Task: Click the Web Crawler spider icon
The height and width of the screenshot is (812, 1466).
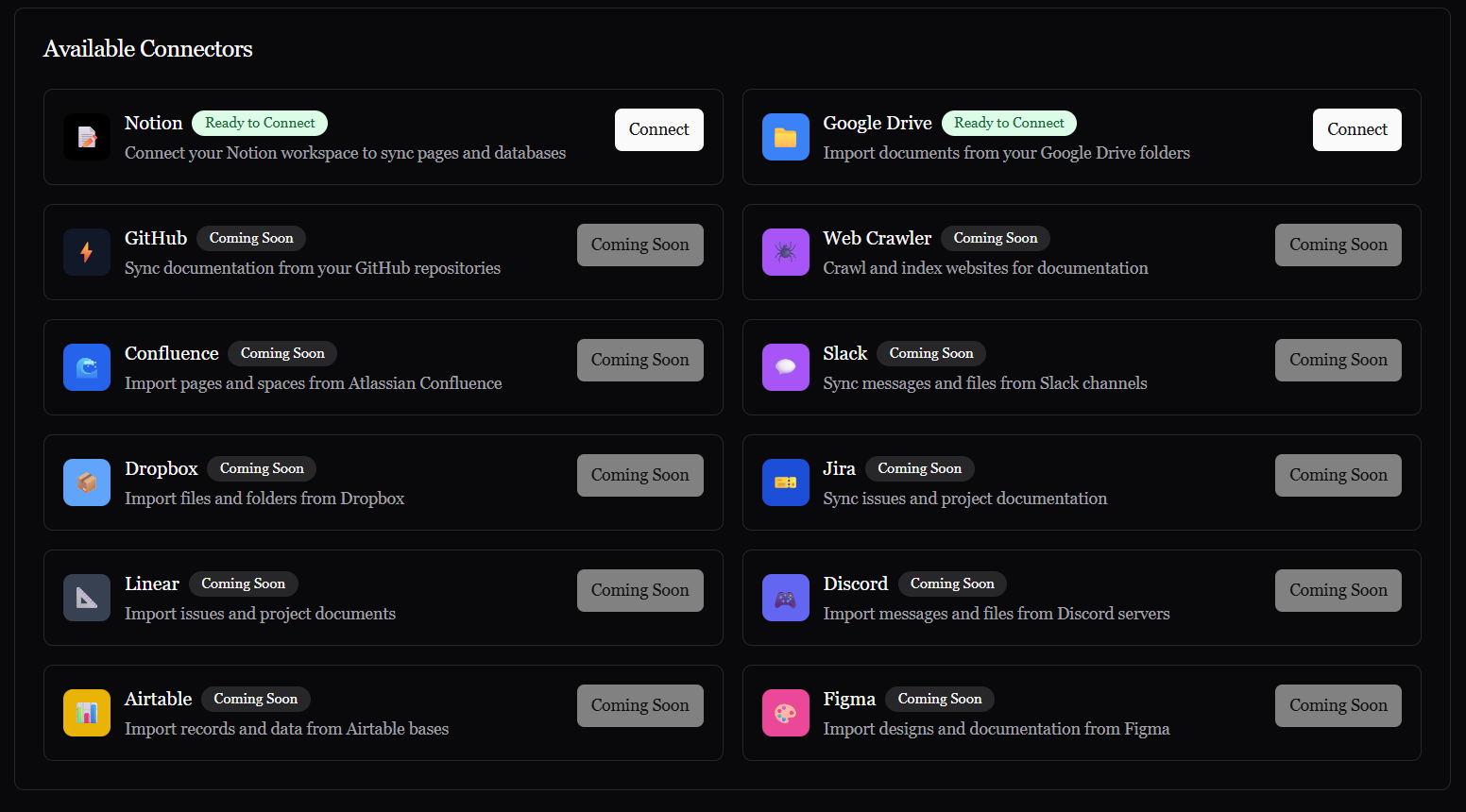Action: pos(786,252)
